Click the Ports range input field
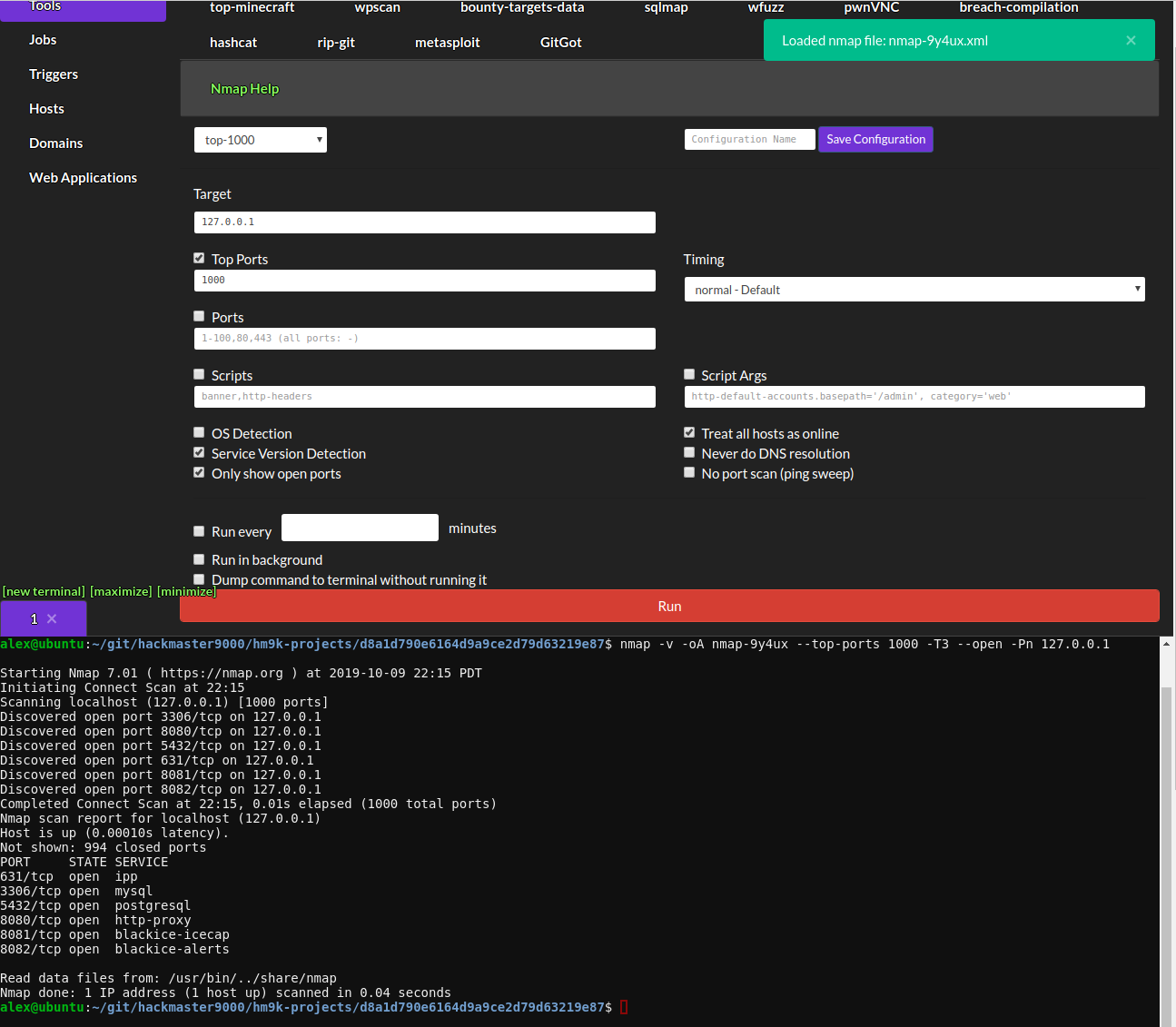This screenshot has height=1027, width=1176. tap(425, 338)
